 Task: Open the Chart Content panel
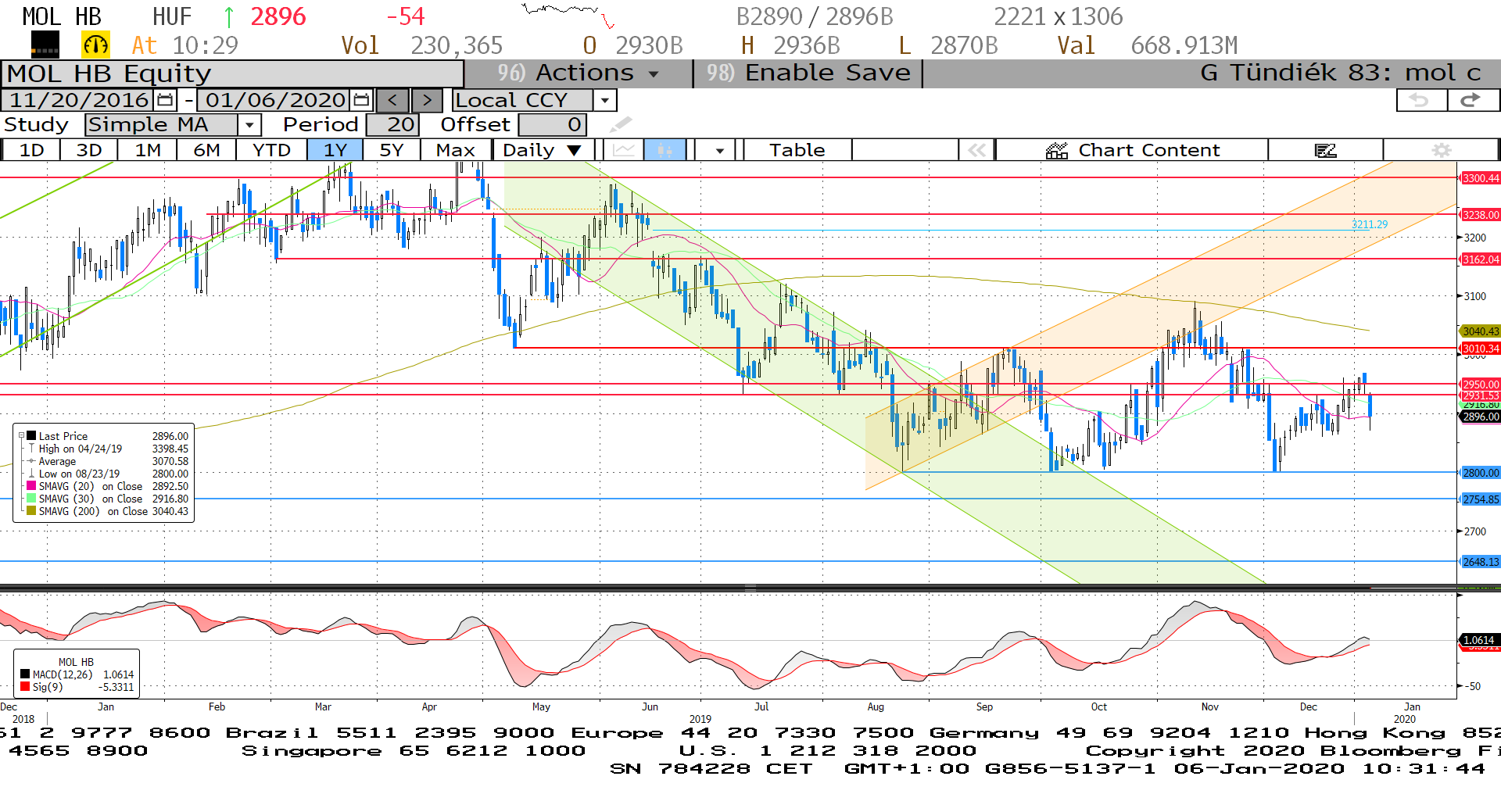[1132, 150]
